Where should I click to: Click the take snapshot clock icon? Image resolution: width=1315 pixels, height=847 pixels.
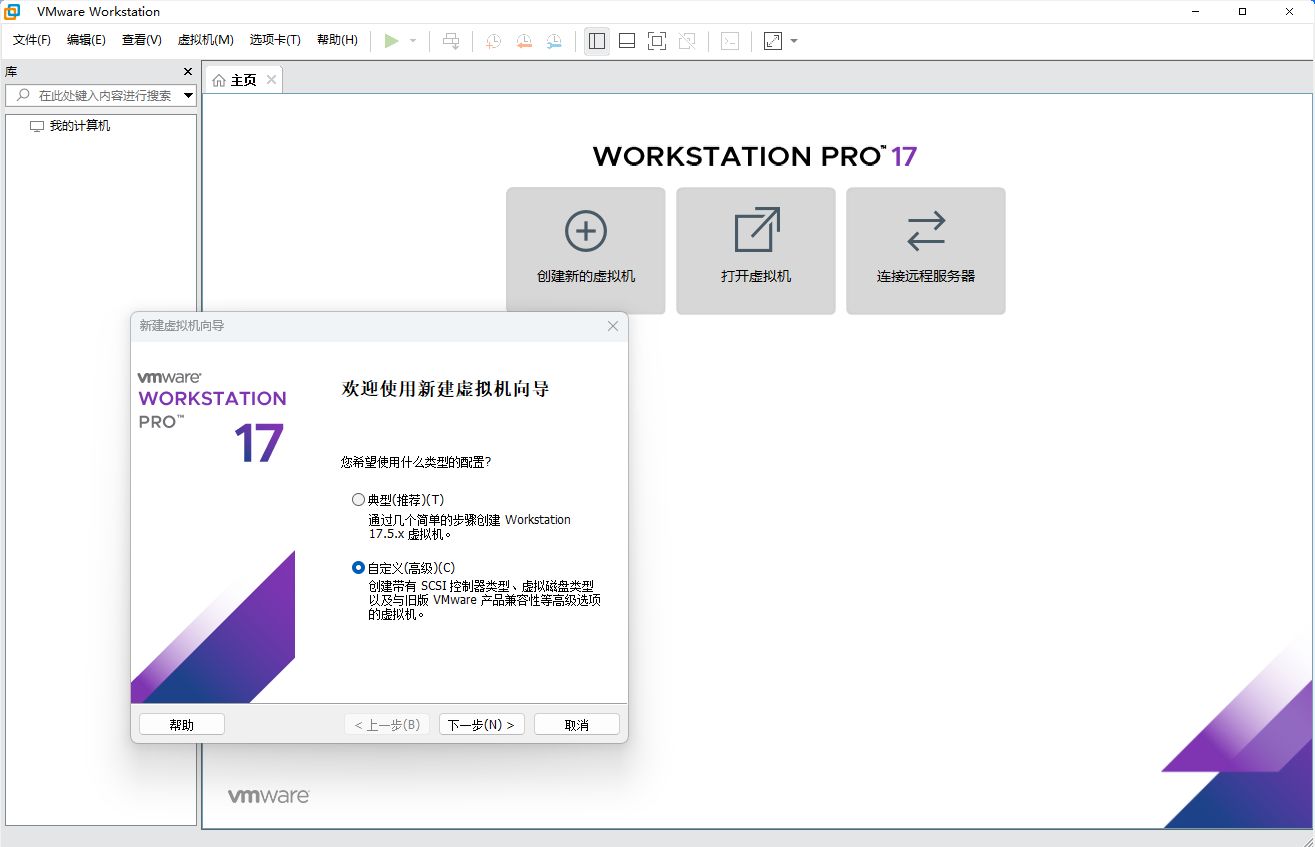[493, 41]
